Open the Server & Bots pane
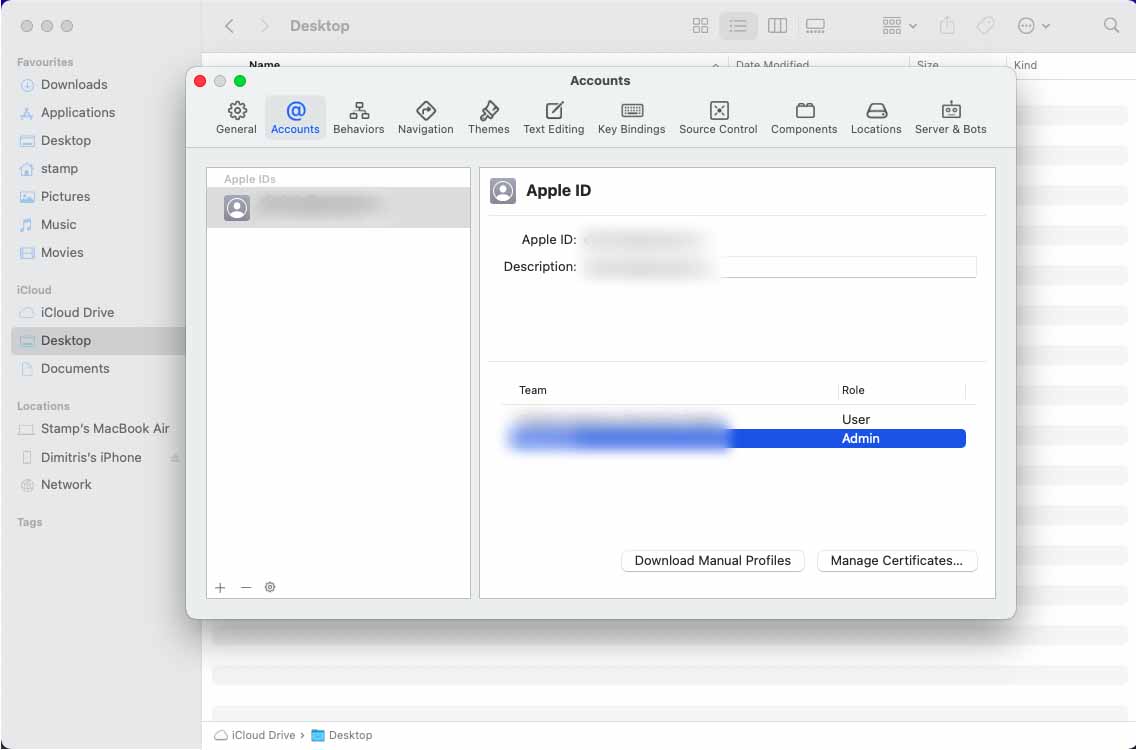Screen dimensions: 1136x750 [950, 117]
